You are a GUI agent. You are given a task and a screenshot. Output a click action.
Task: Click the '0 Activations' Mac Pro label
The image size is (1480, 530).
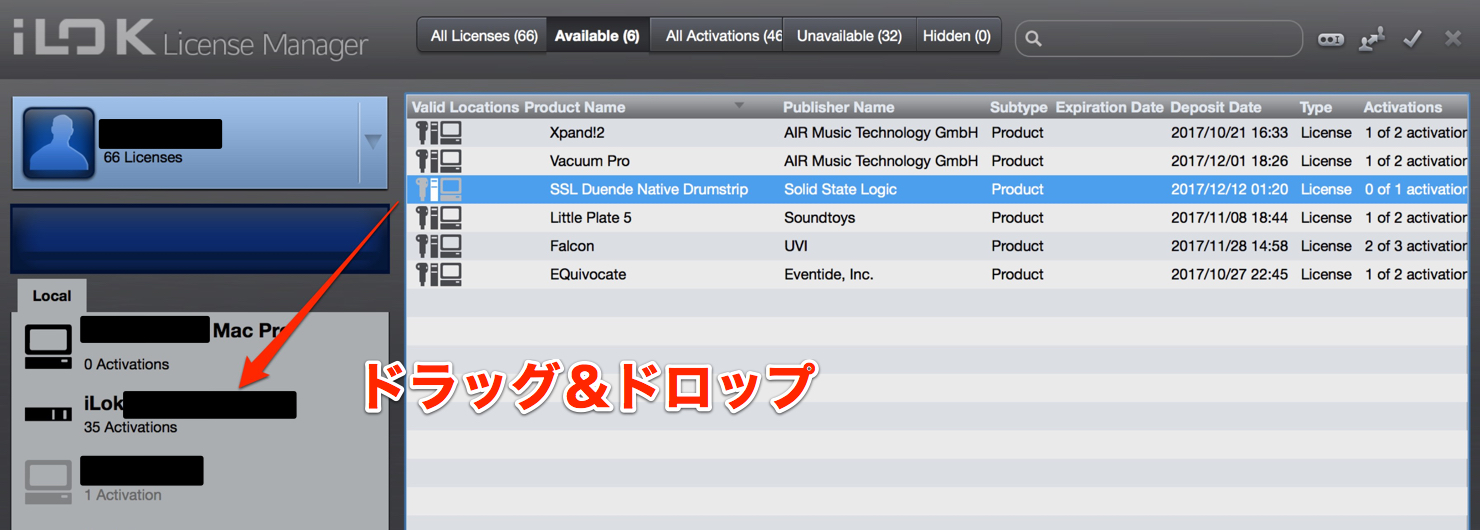pos(126,364)
